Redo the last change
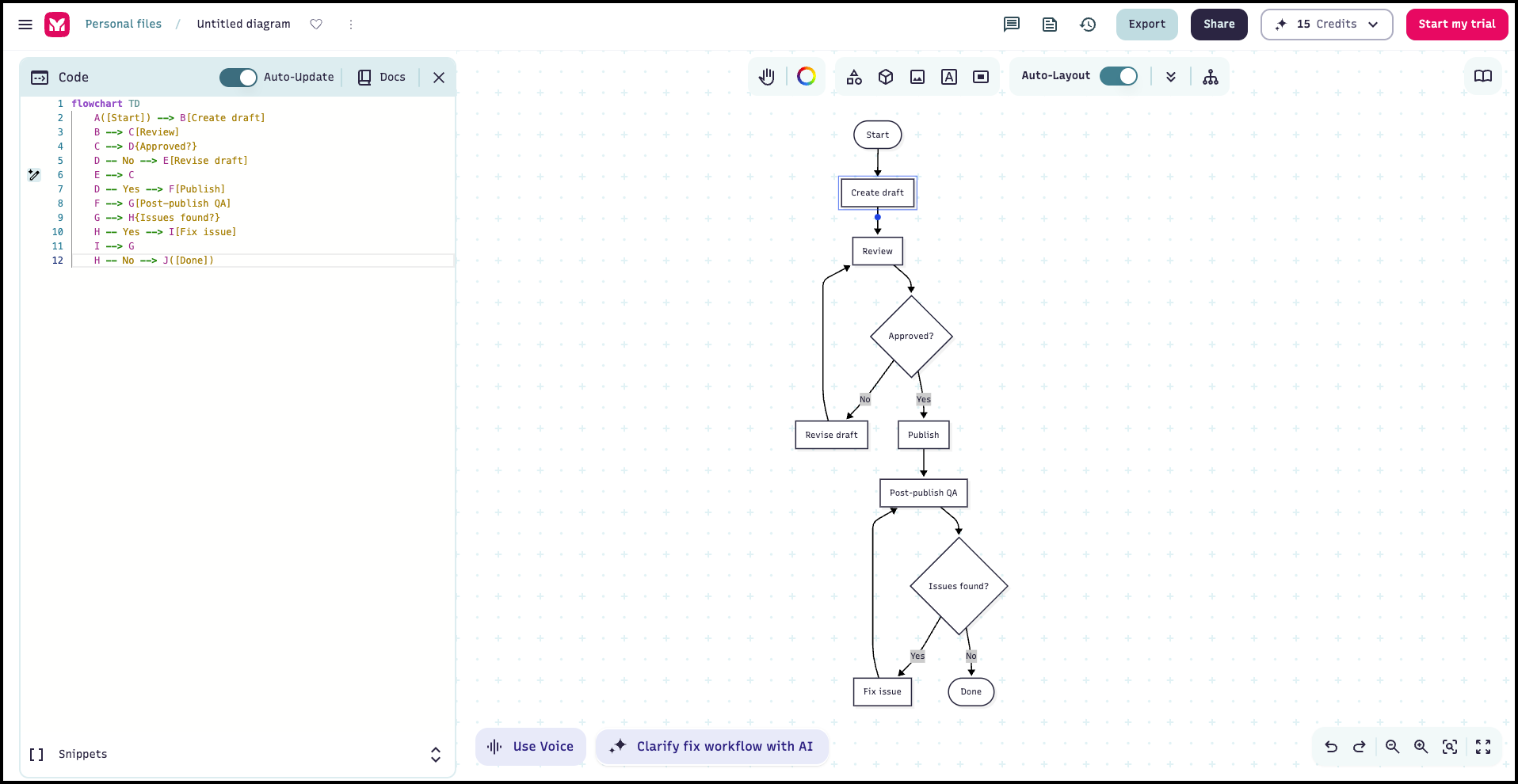 (x=1360, y=747)
